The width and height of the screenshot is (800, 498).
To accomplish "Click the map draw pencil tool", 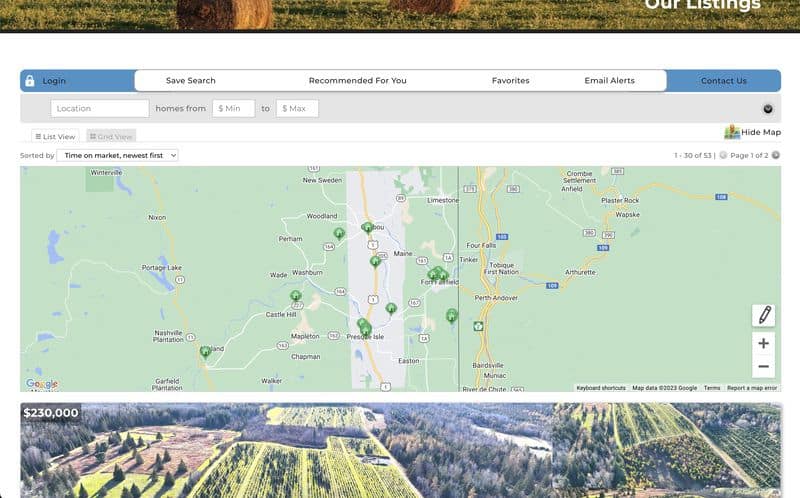I will pos(763,315).
